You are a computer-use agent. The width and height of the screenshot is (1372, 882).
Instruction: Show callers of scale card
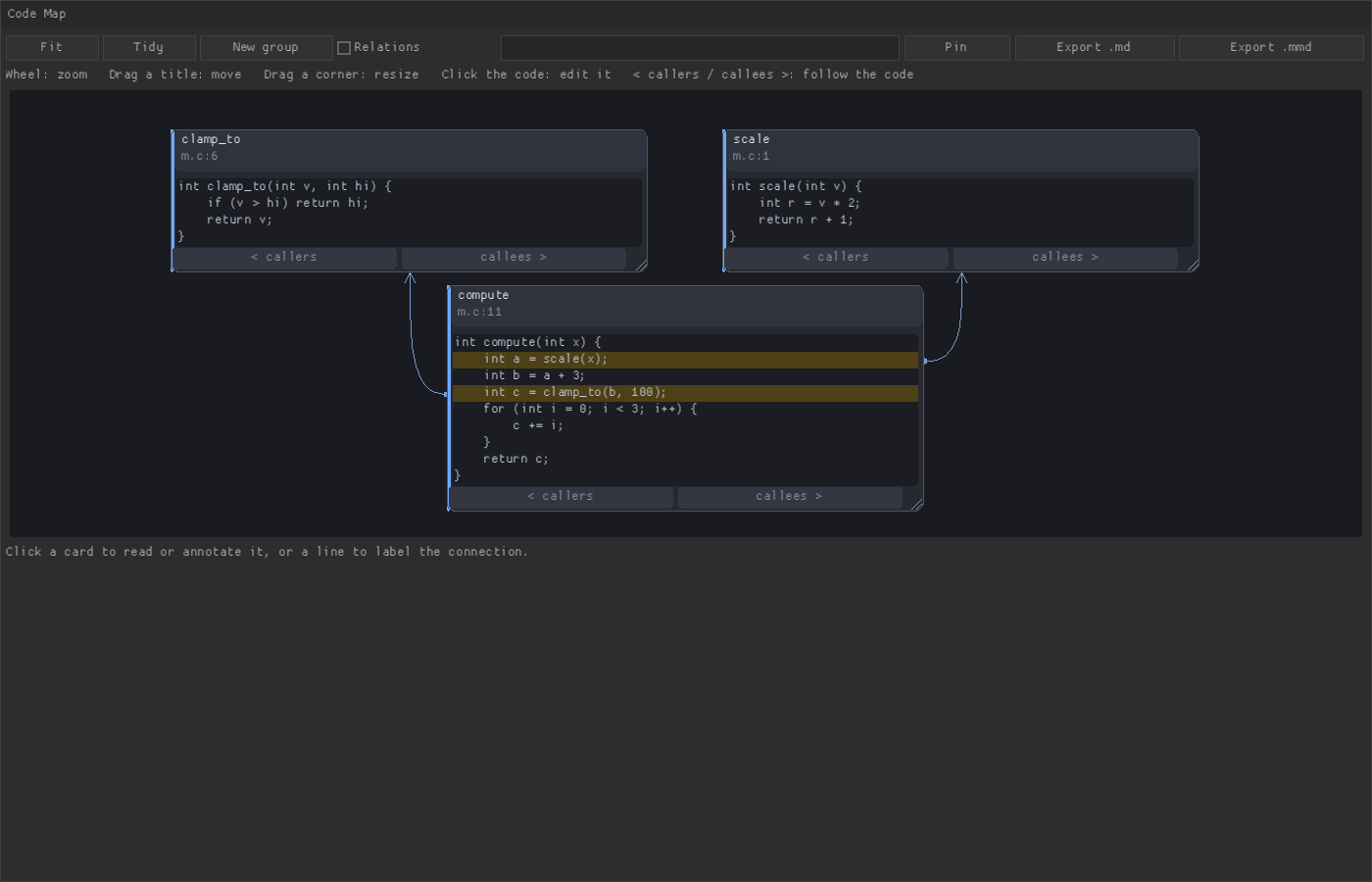837,258
